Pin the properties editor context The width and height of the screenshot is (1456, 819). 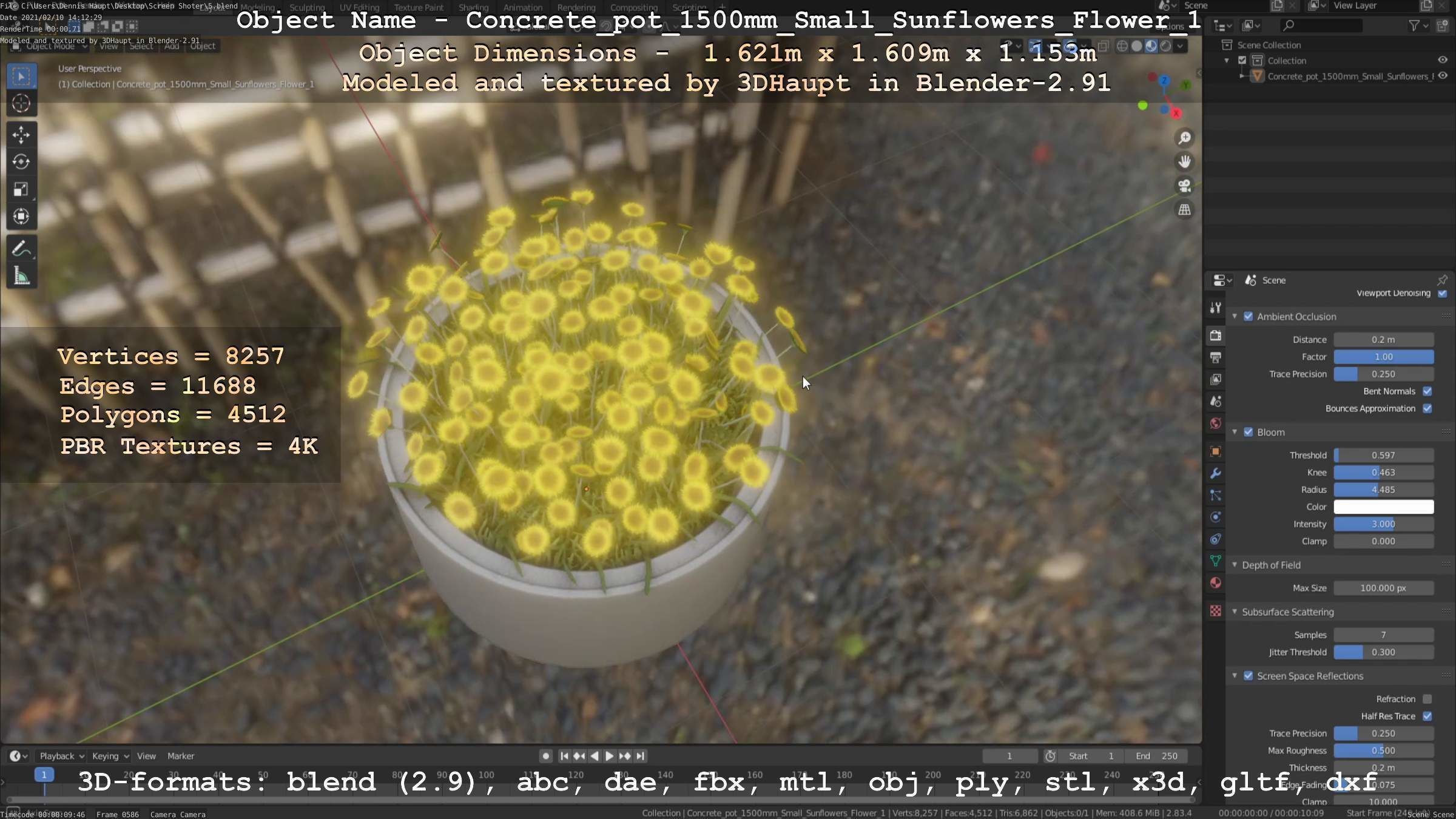1441,280
